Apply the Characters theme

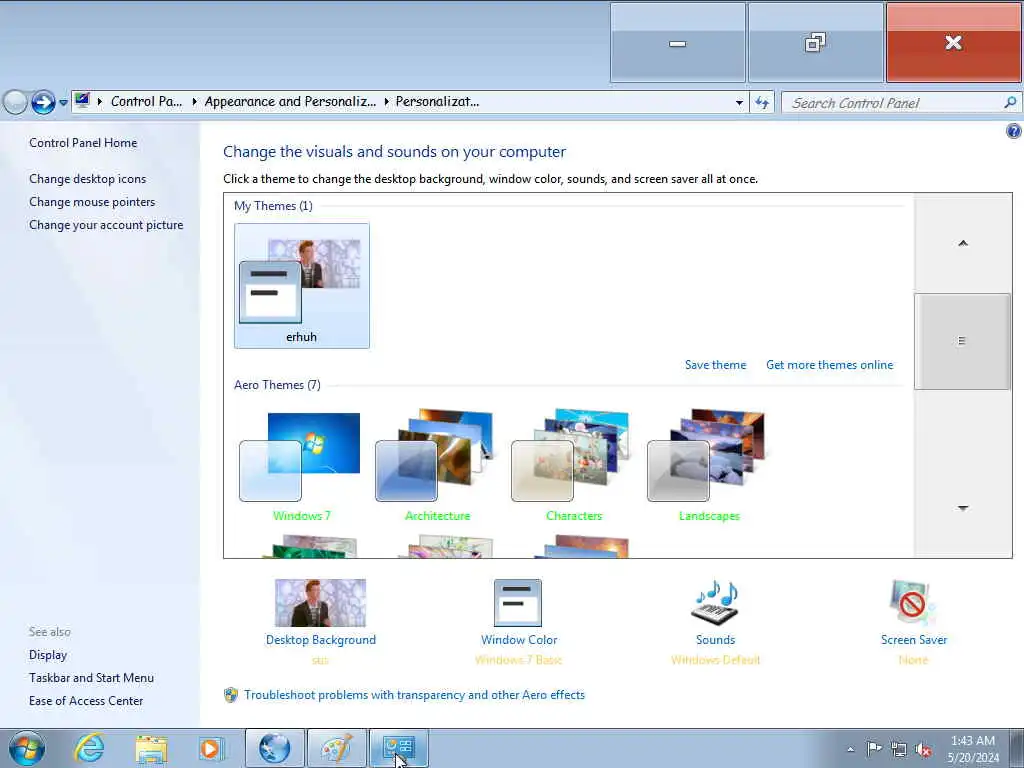[x=573, y=465]
